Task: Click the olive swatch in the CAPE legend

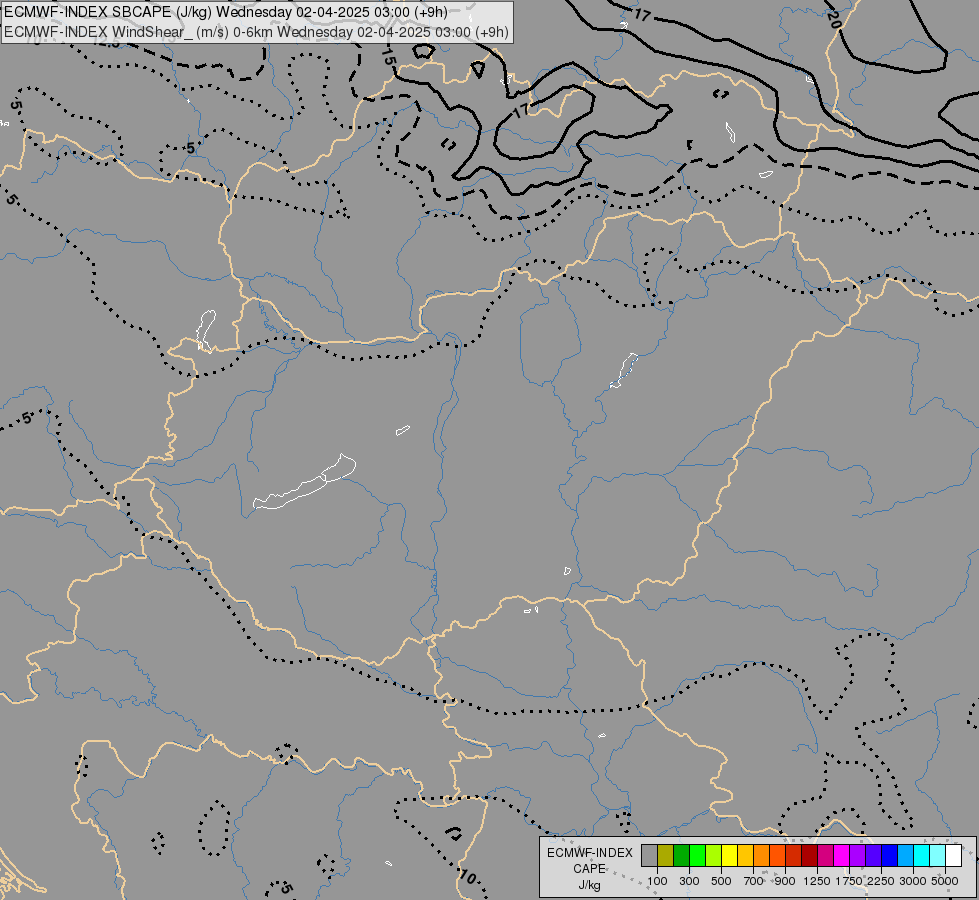Action: (665, 855)
